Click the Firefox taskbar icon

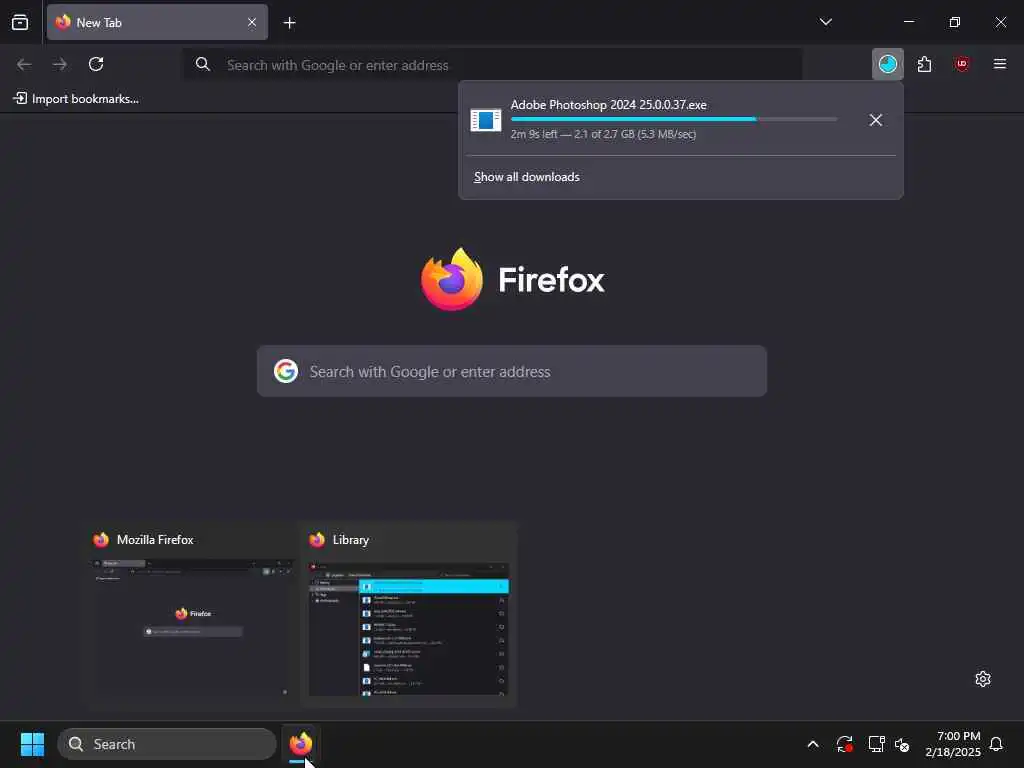click(300, 744)
